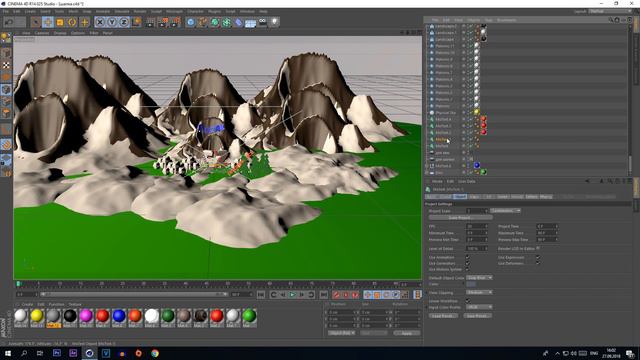The image size is (640, 360).
Task: Click After Effects in the taskbar
Action: click(x=73, y=353)
